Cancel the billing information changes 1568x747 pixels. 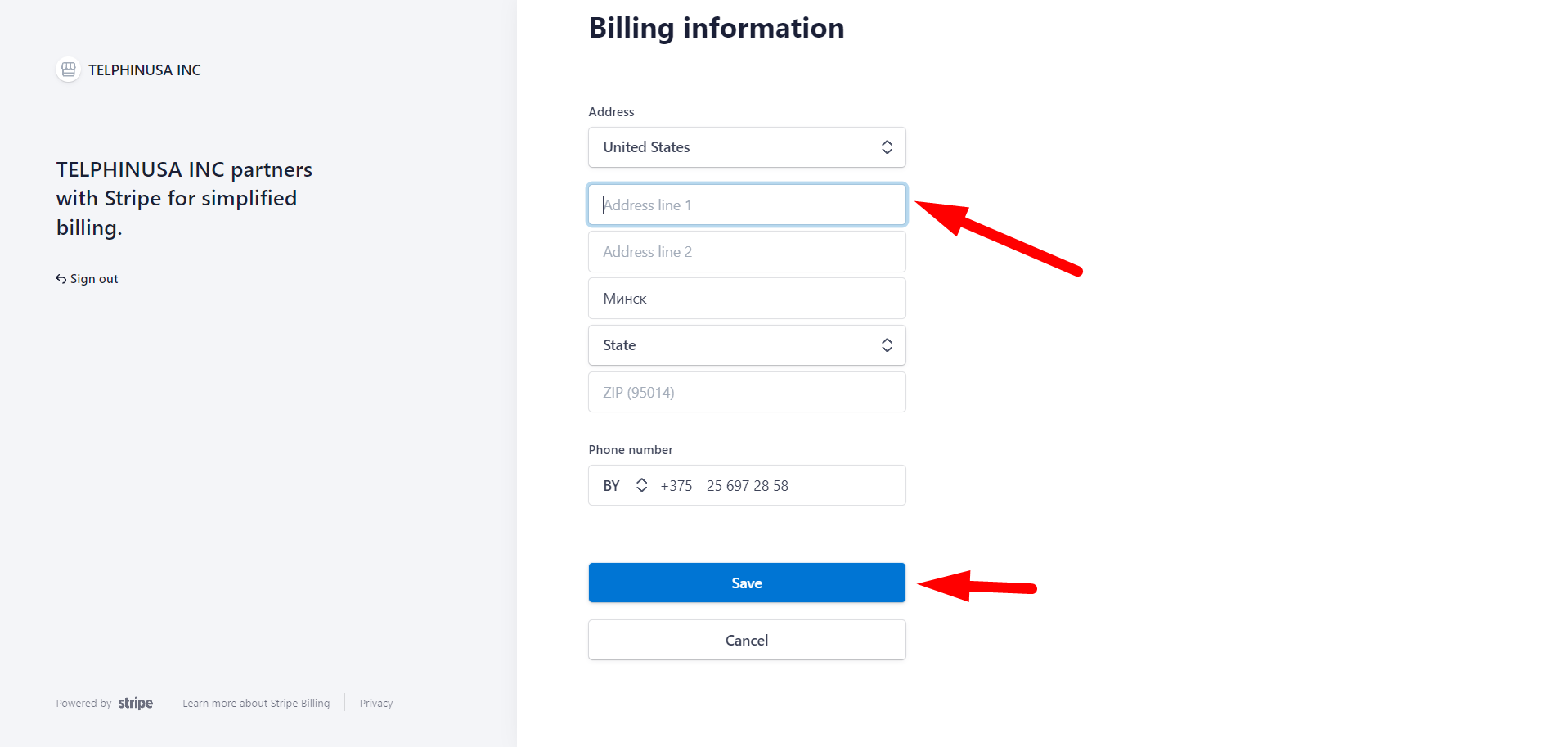746,640
